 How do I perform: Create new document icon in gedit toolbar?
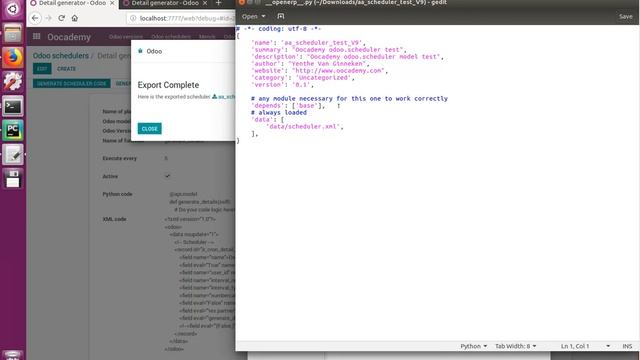[x=281, y=16]
